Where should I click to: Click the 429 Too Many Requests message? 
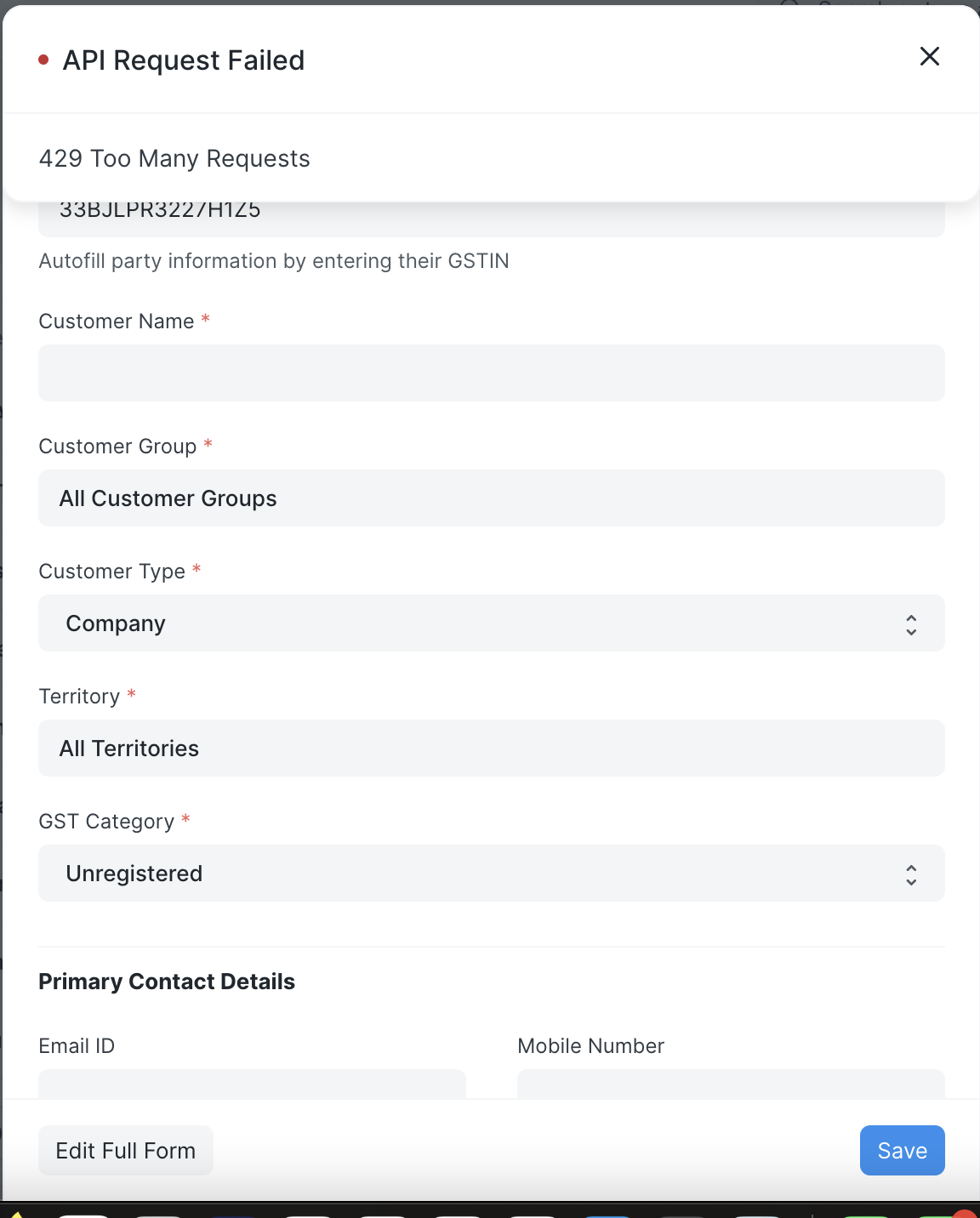tap(174, 158)
